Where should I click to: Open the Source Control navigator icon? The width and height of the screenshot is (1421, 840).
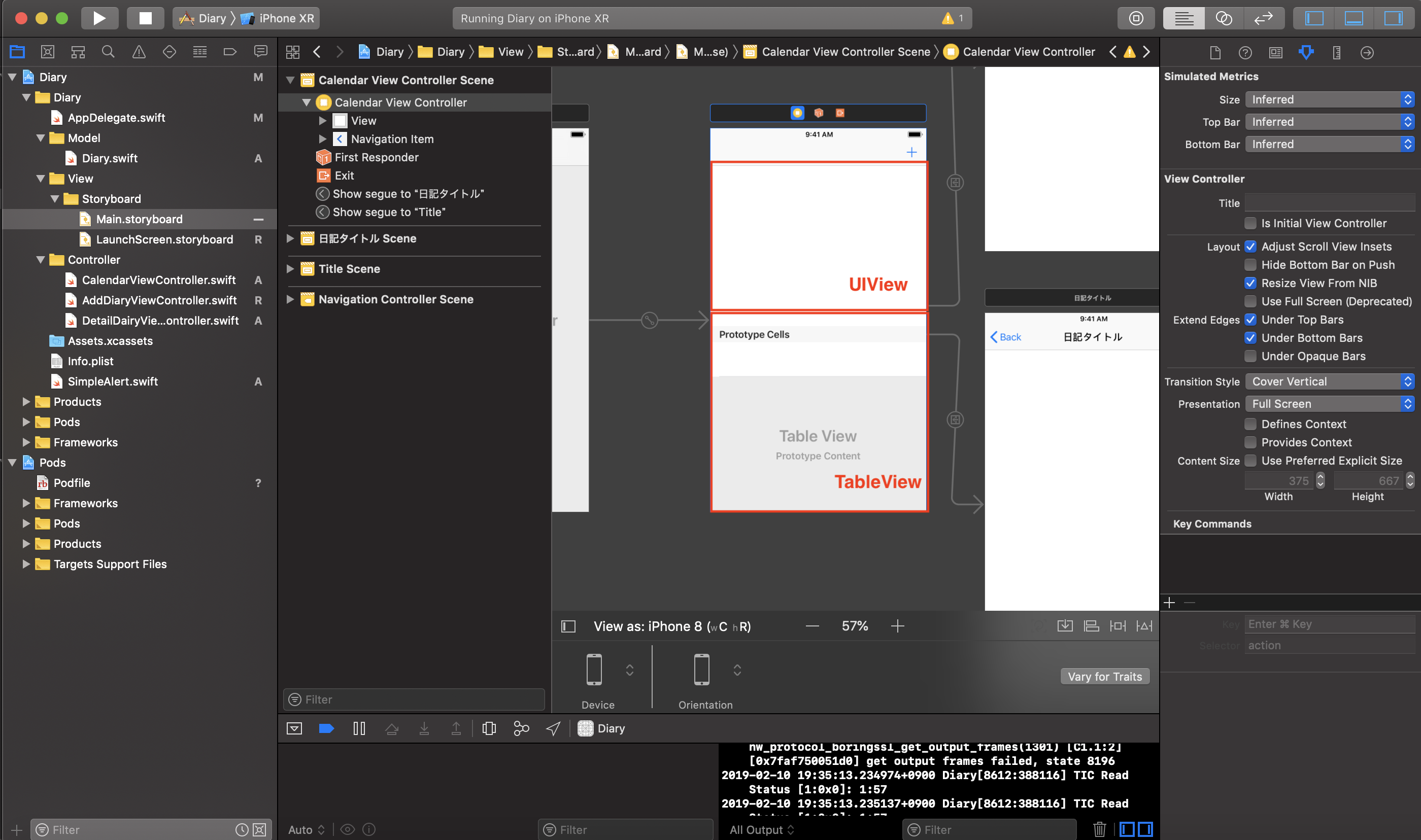click(48, 52)
